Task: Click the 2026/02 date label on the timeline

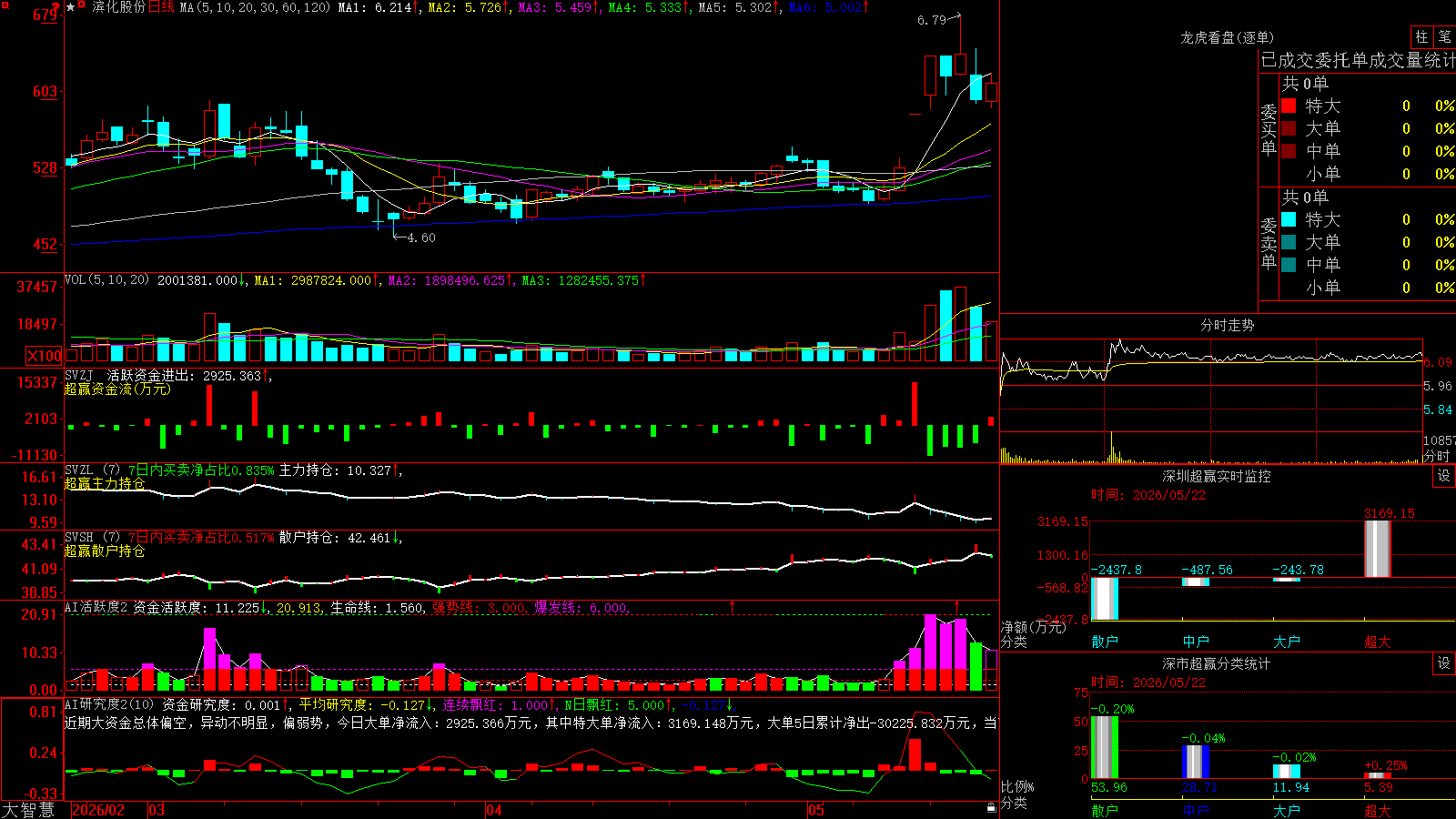Action: [98, 810]
